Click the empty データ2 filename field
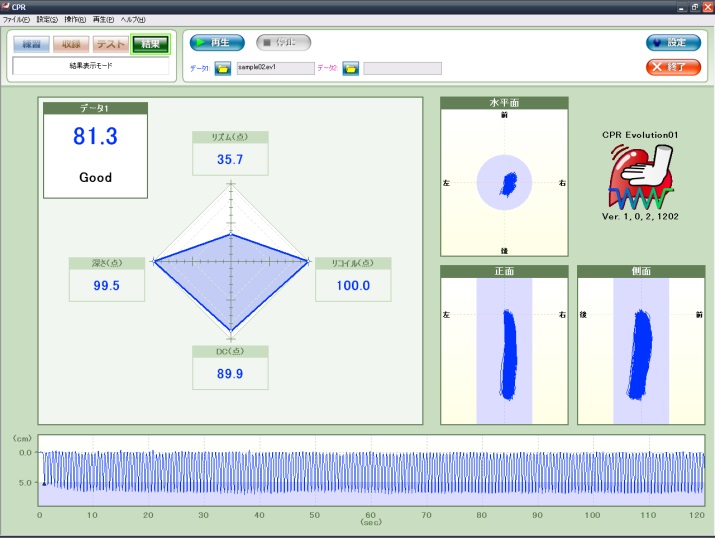This screenshot has height=538, width=715. (x=402, y=68)
